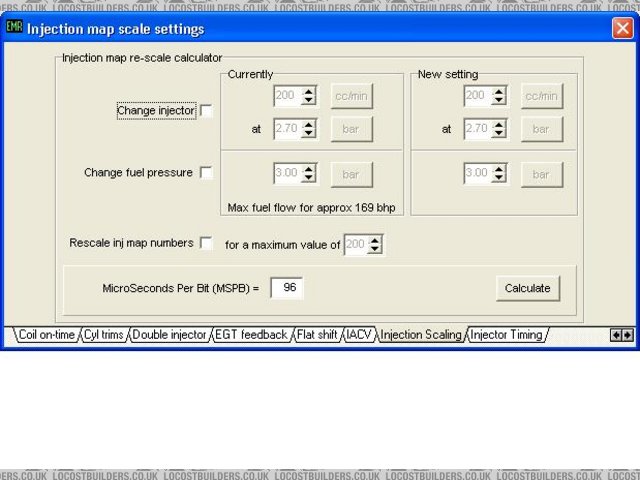The height and width of the screenshot is (480, 640).
Task: Click the Currently injector bar unit button
Action: click(351, 129)
